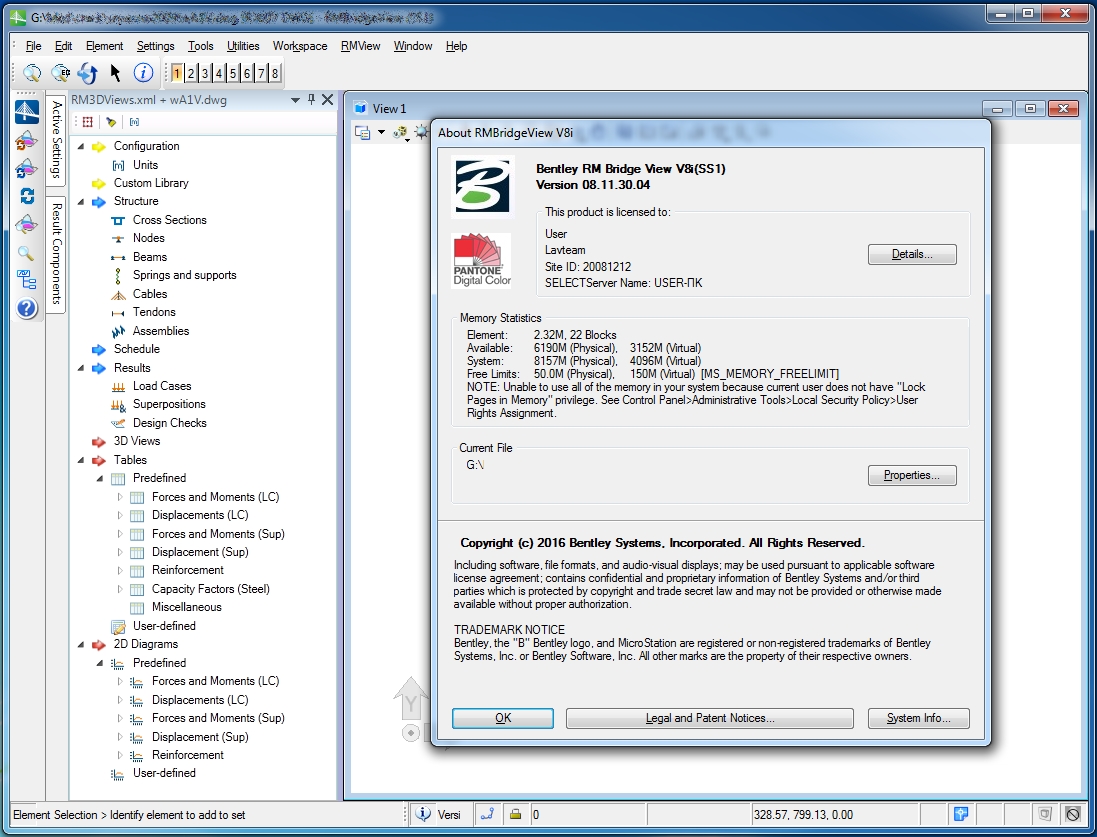Click the blue refresh arrows sidebar icon

point(27,196)
